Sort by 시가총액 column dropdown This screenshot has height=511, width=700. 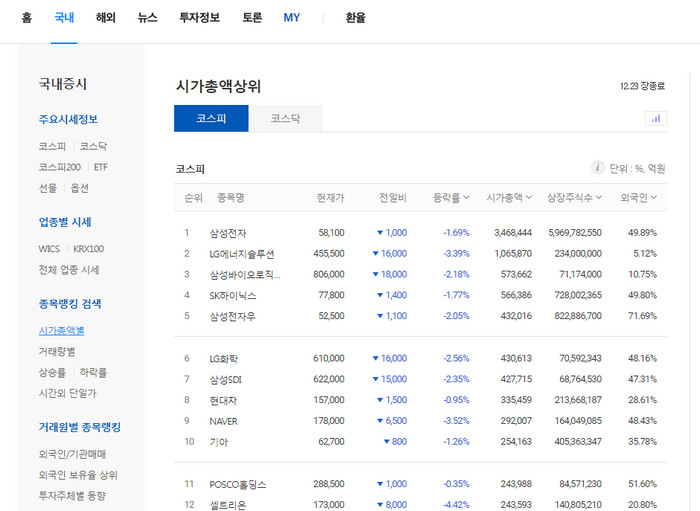click(509, 197)
